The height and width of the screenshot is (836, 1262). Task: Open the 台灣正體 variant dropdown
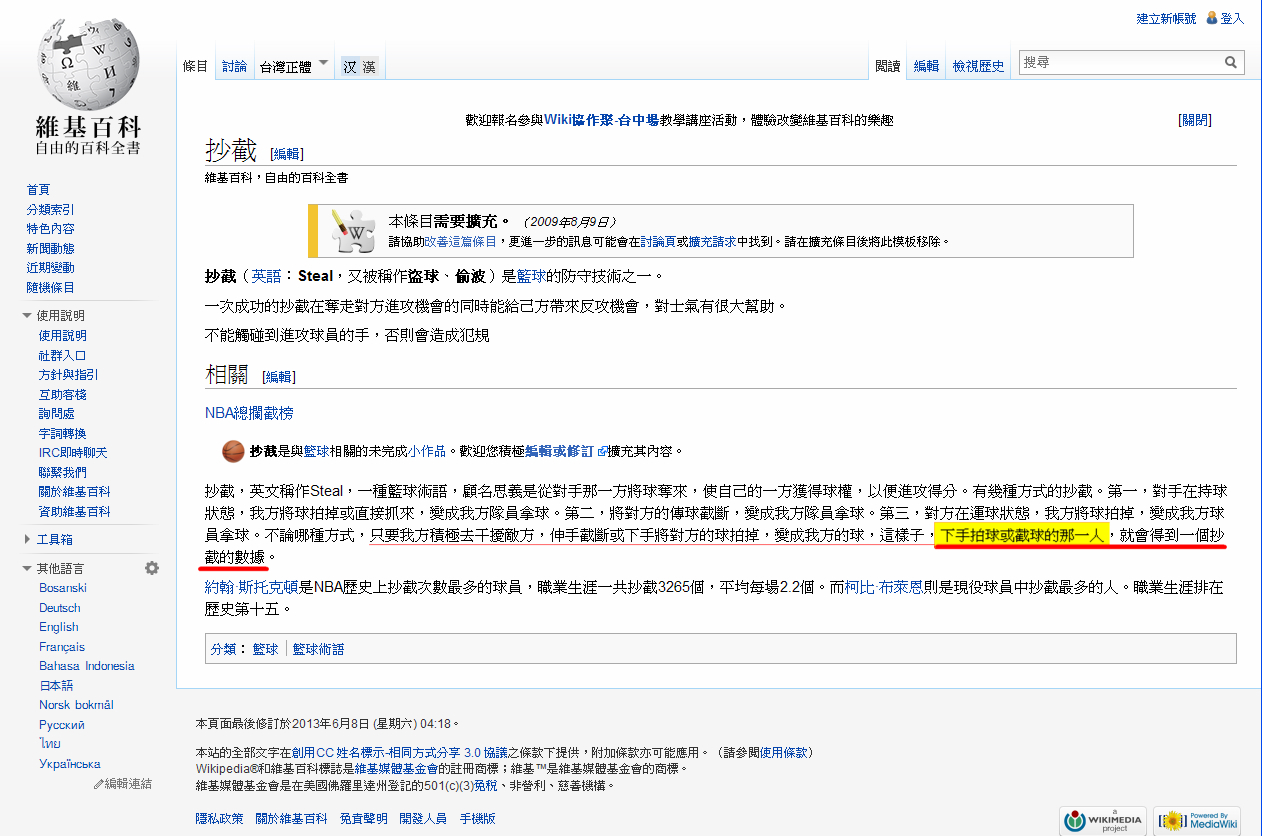[x=293, y=66]
